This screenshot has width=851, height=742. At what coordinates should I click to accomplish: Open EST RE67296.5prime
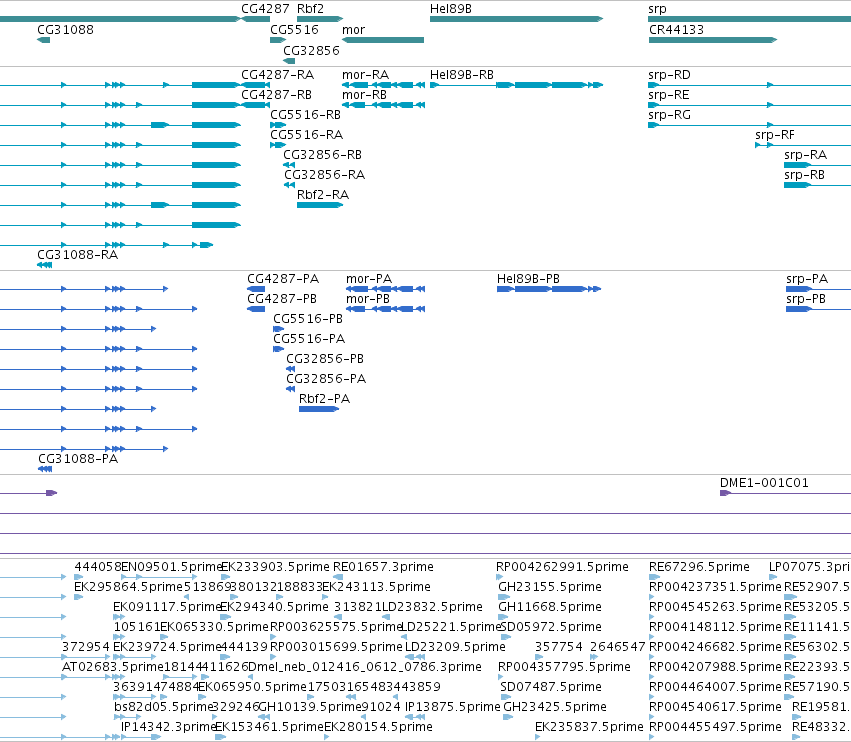[699, 567]
